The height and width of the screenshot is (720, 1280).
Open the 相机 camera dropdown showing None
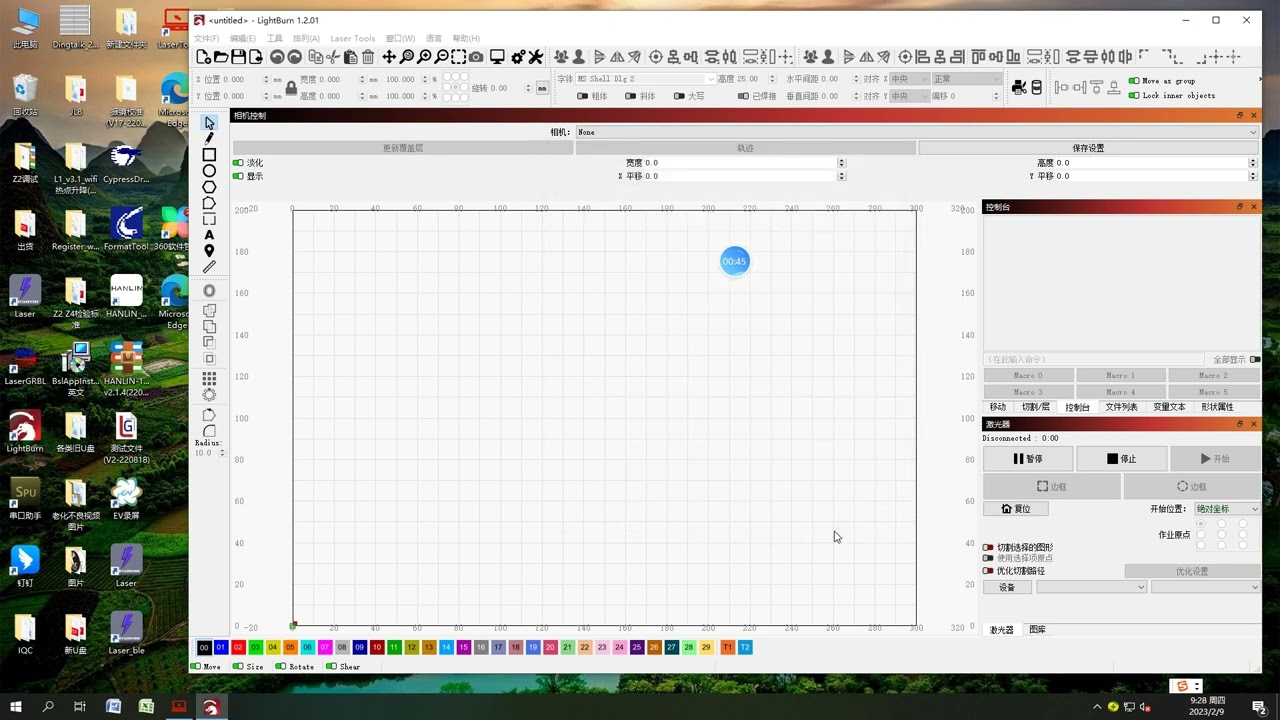click(917, 132)
